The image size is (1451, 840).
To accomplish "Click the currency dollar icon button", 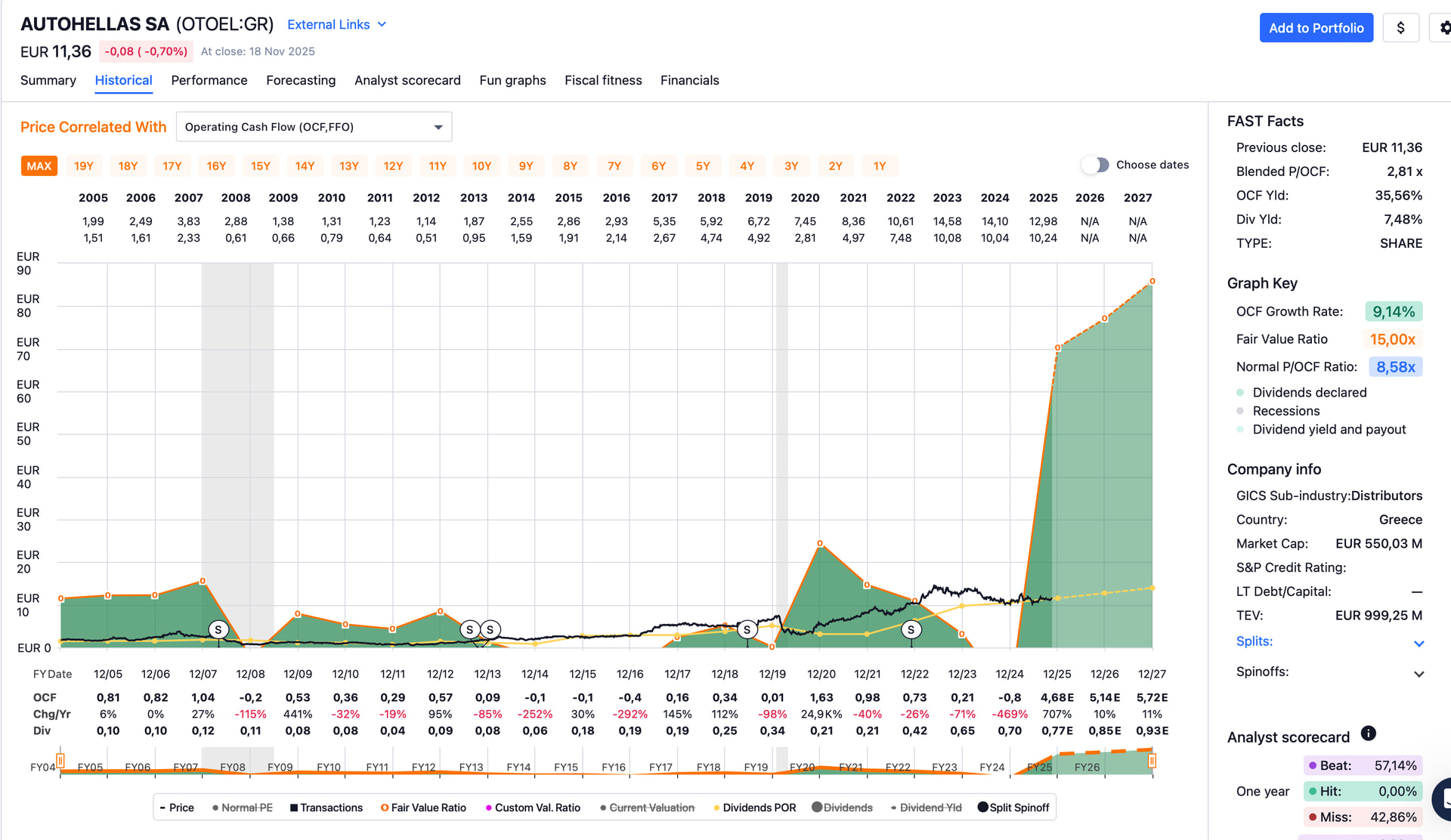I will 1400,28.
